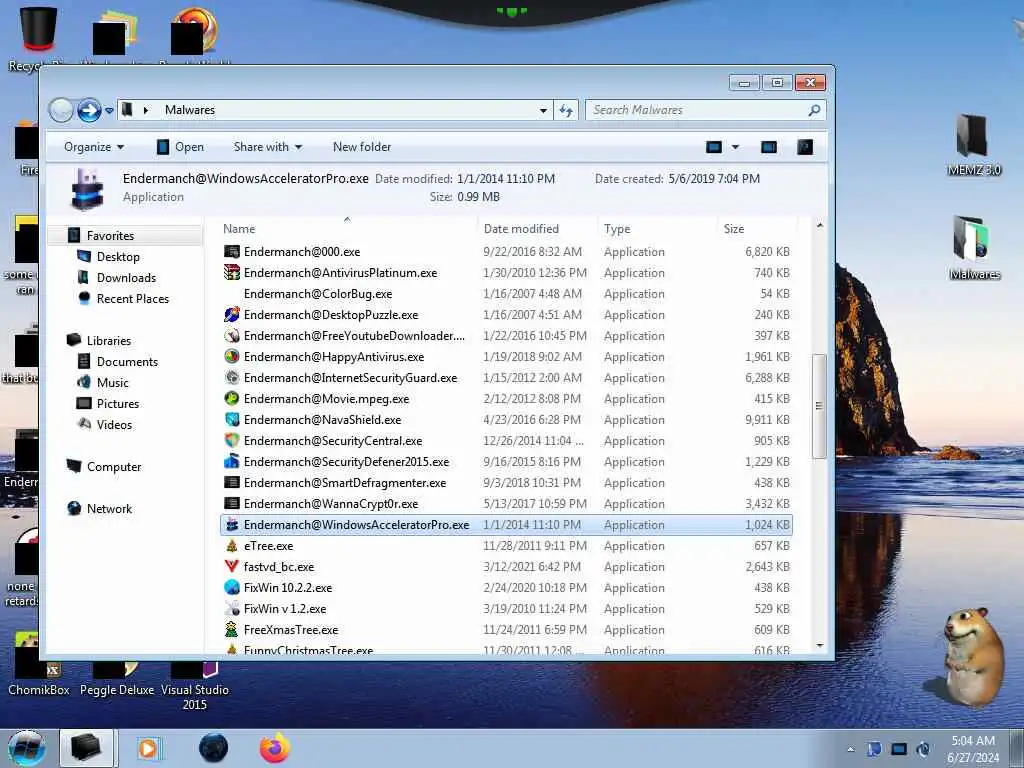The height and width of the screenshot is (768, 1024).
Task: Click the scroll down arrow of file list
Action: pos(820,645)
